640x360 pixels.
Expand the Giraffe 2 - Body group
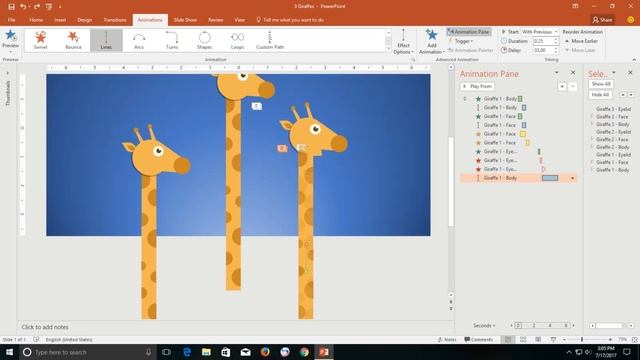[x=592, y=147]
